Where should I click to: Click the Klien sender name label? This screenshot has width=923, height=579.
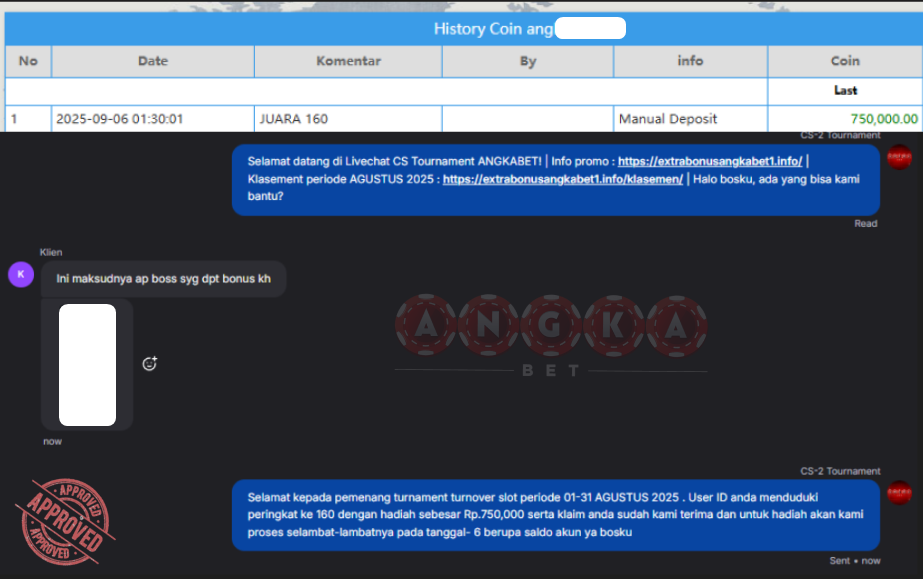pos(51,252)
